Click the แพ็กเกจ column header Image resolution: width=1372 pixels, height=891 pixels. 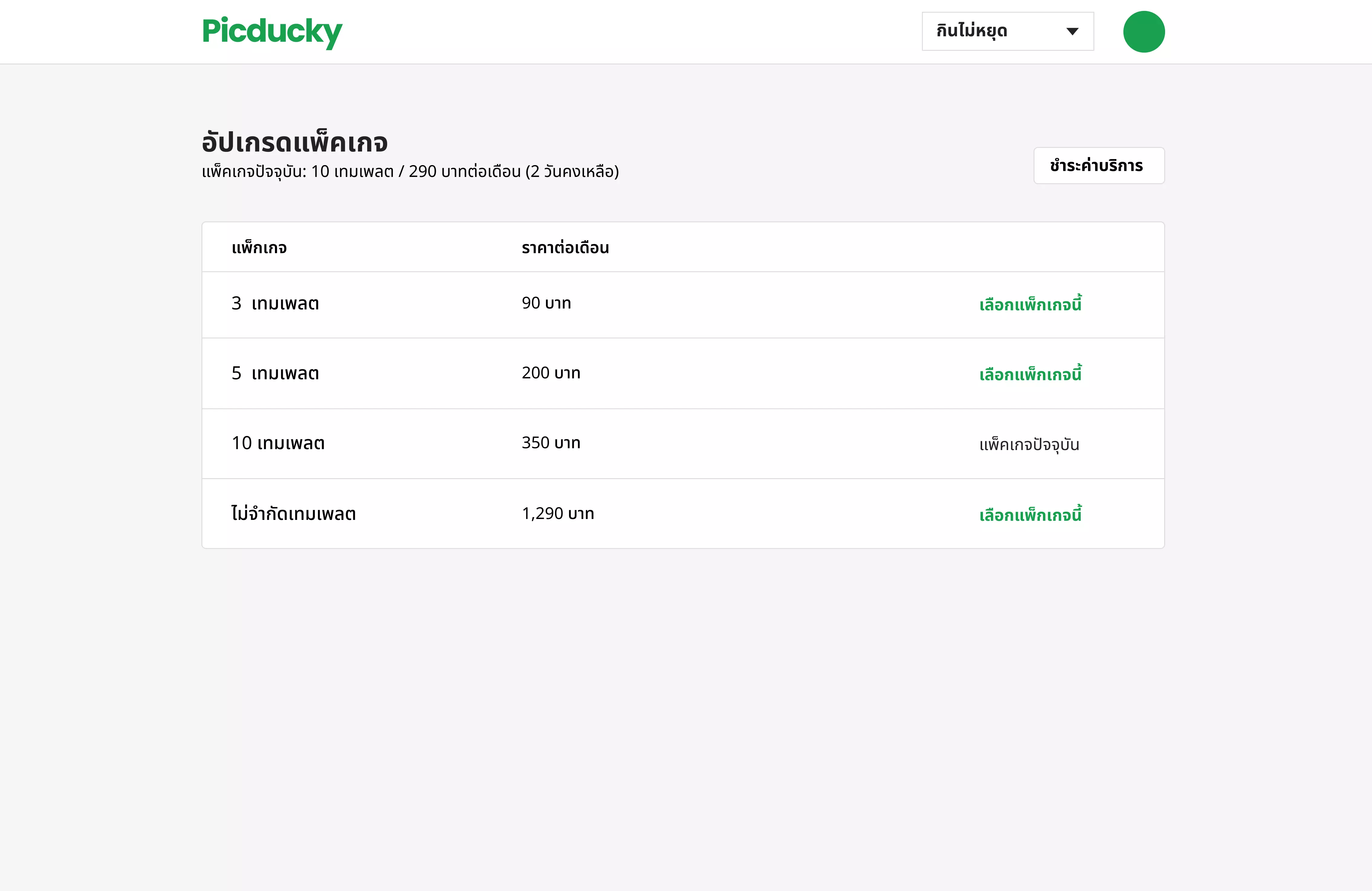click(x=259, y=248)
